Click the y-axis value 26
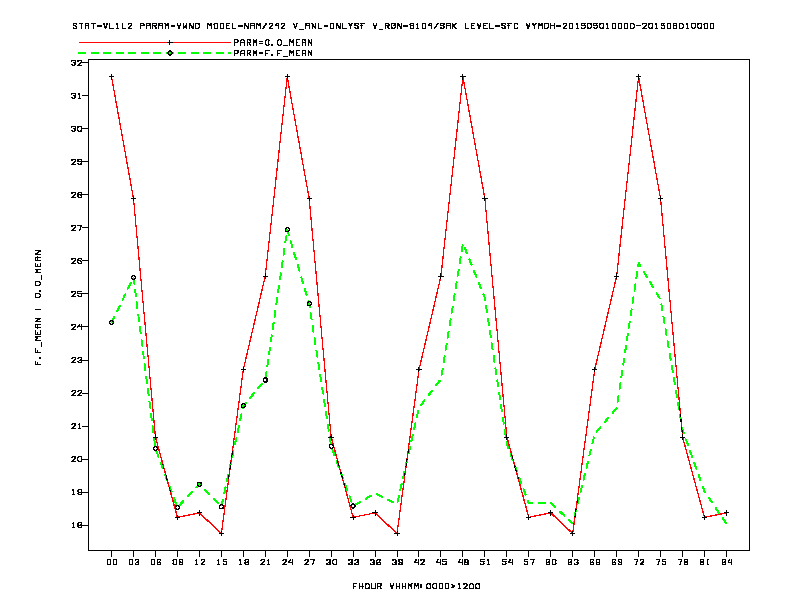Image resolution: width=792 pixels, height=612 pixels. tap(76, 261)
